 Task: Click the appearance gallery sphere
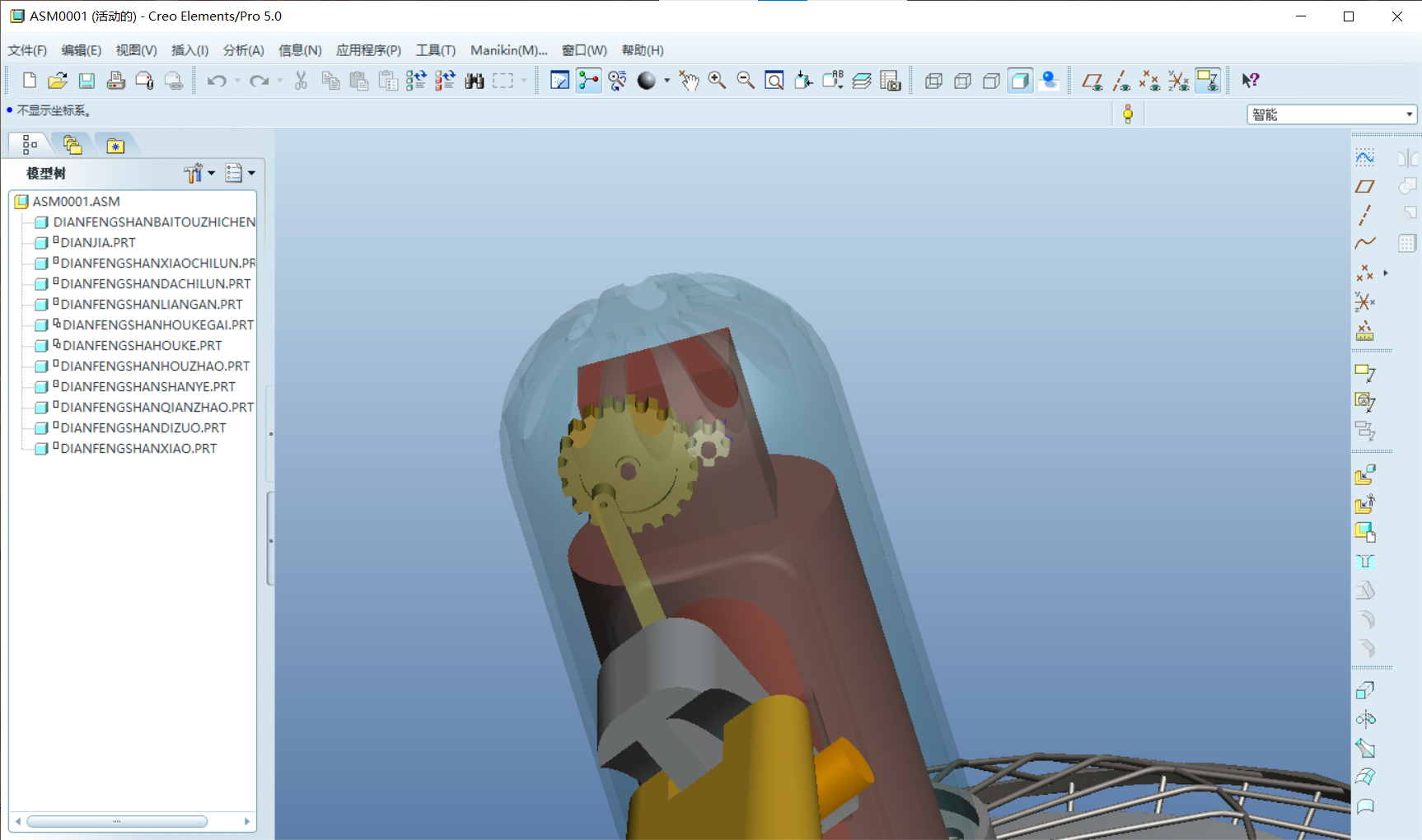pos(647,81)
